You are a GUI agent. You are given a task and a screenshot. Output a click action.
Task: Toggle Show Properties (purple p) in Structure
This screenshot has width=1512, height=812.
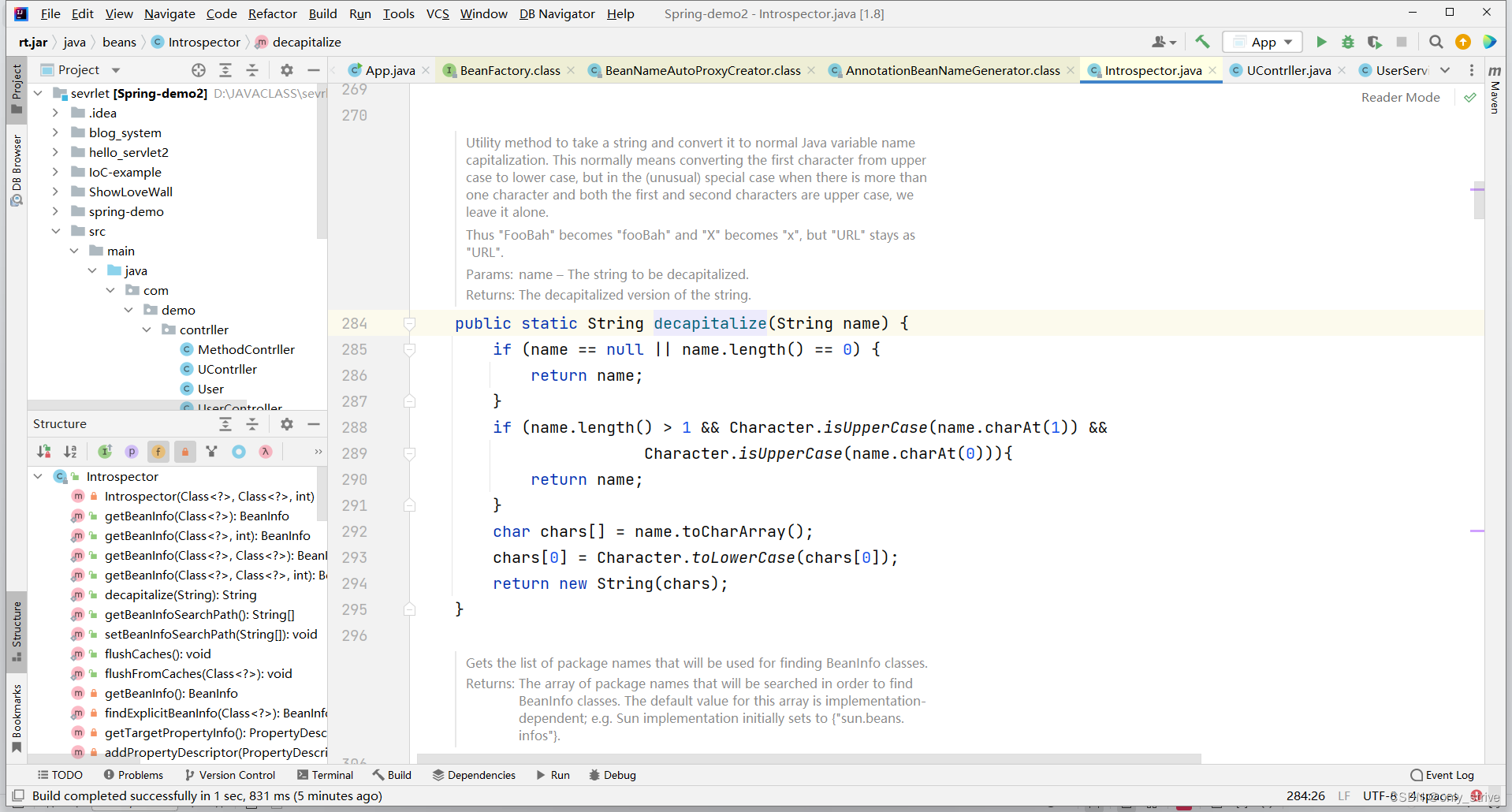[132, 452]
